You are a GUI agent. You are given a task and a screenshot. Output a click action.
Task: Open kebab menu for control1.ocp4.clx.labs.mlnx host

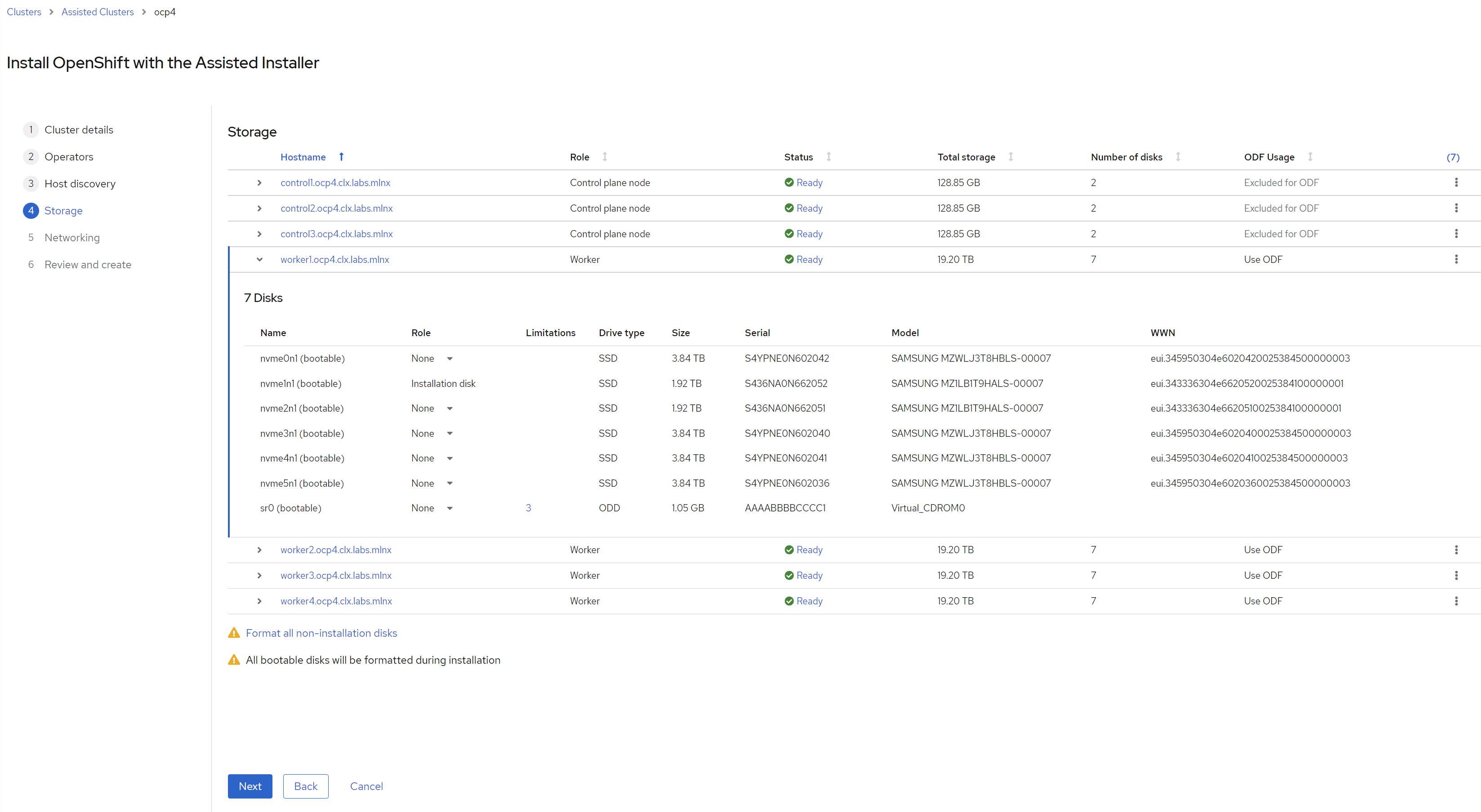coord(1456,183)
